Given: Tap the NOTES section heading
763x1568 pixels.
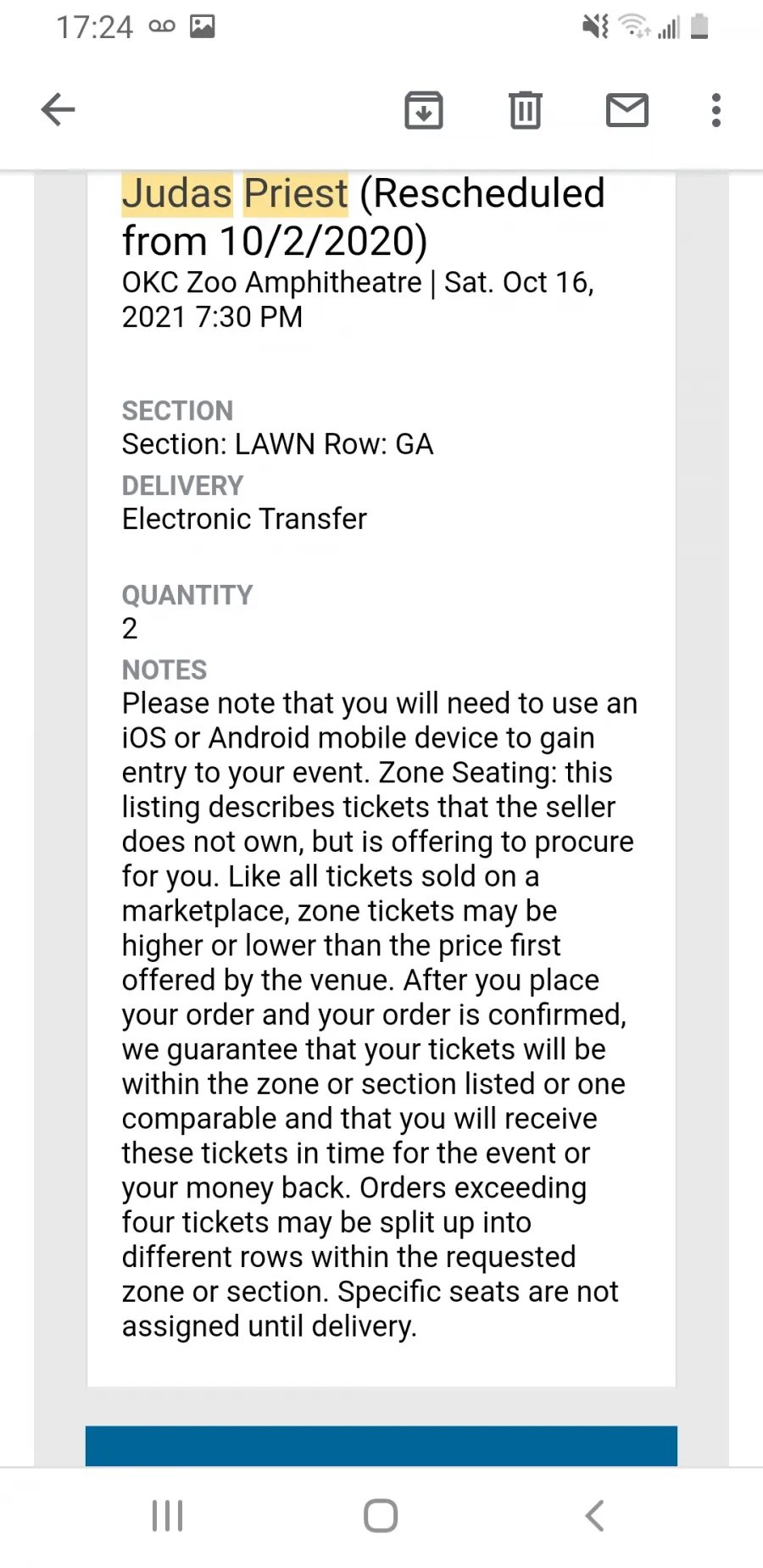Looking at the screenshot, I should click(164, 670).
